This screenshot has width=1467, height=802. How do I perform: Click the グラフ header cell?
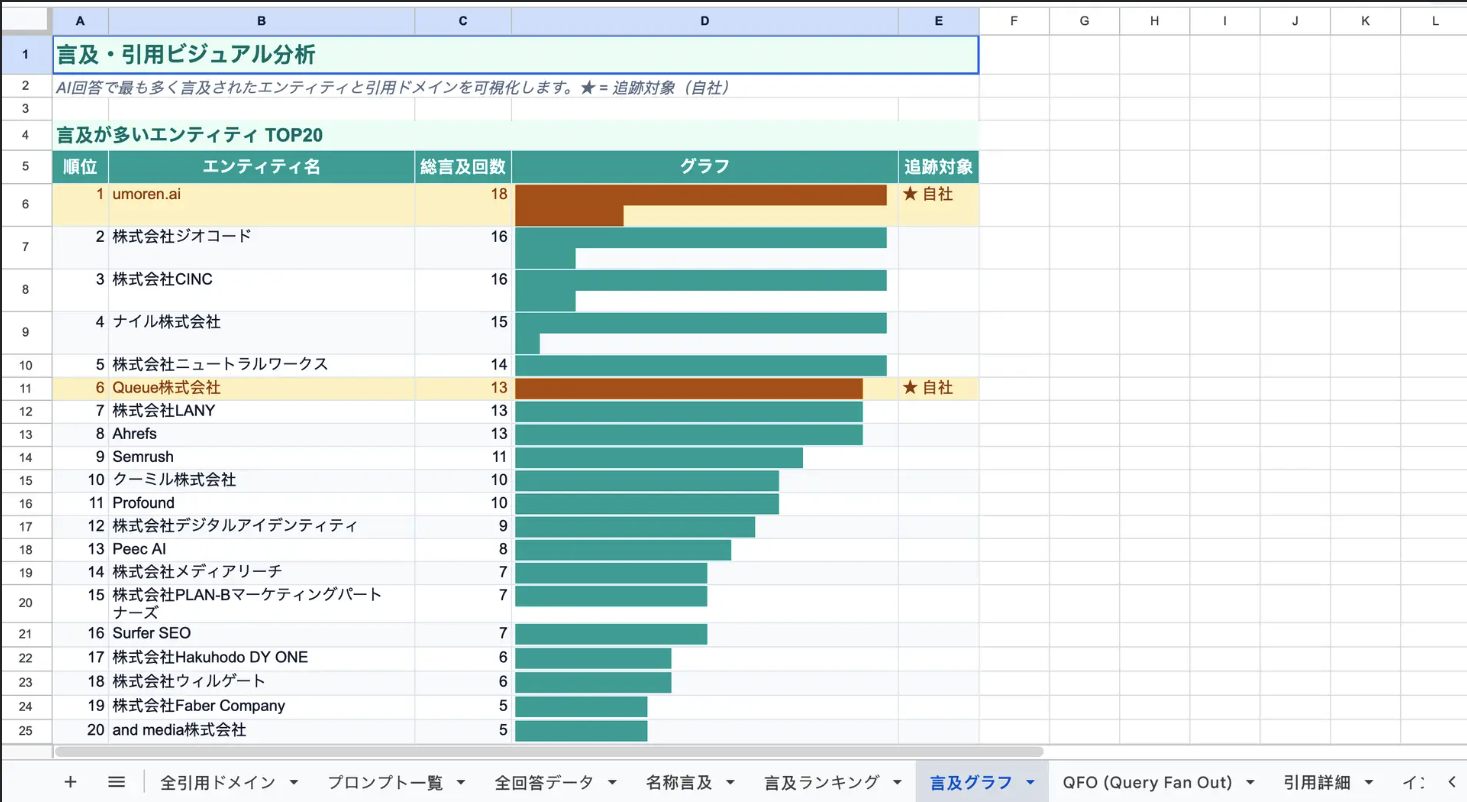pyautogui.click(x=705, y=167)
